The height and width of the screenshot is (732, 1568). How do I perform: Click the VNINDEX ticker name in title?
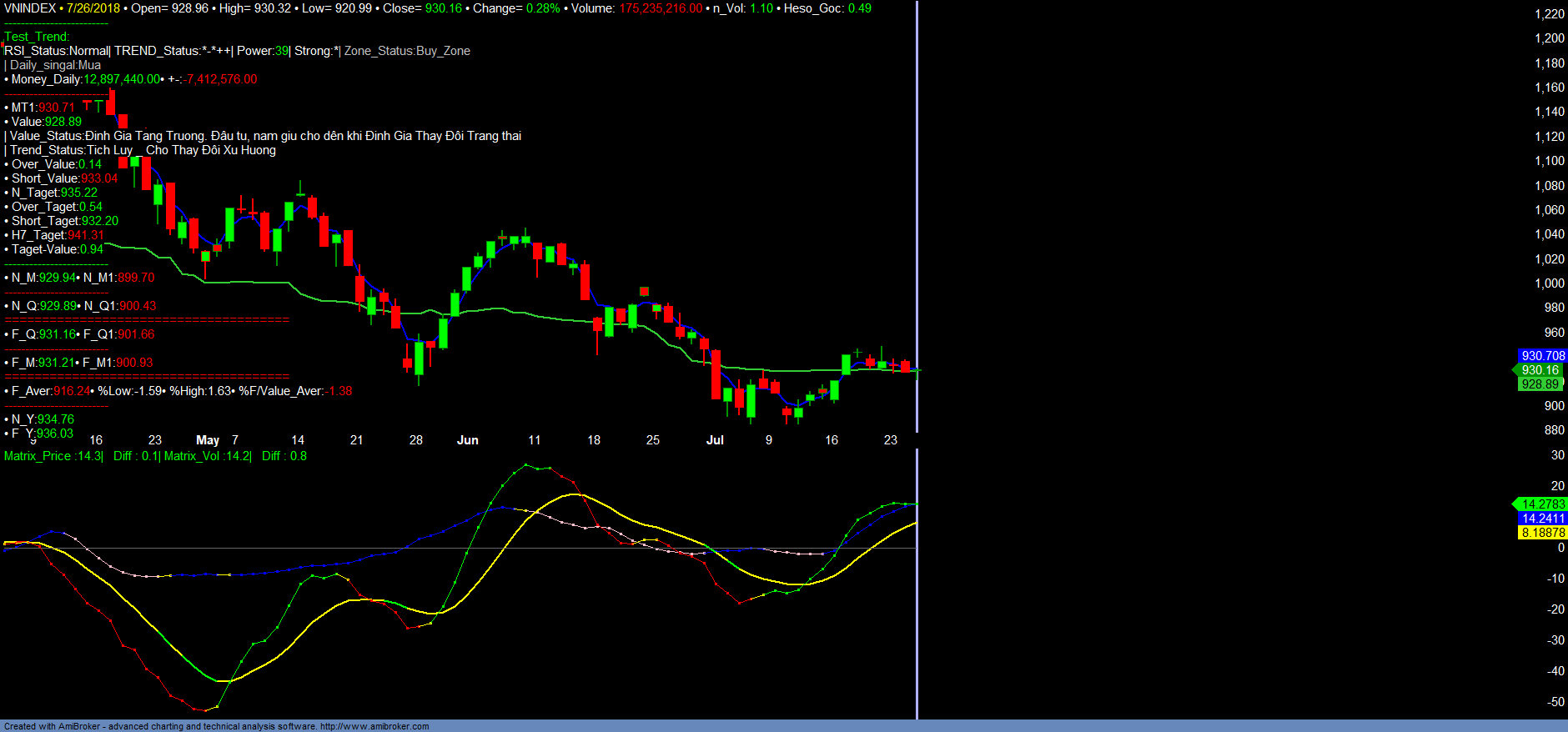[30, 8]
